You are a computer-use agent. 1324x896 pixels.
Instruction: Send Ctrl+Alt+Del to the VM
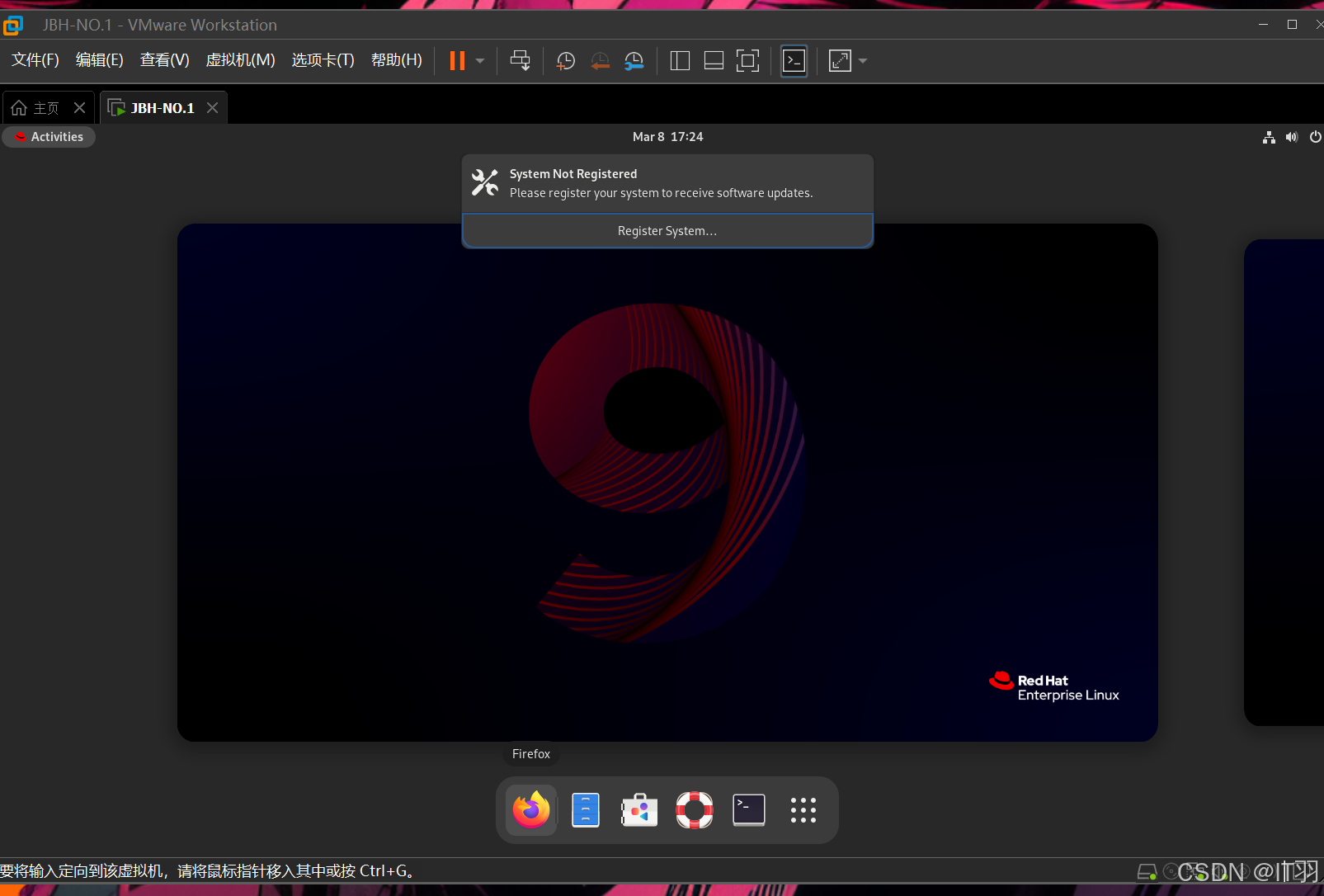(x=521, y=60)
